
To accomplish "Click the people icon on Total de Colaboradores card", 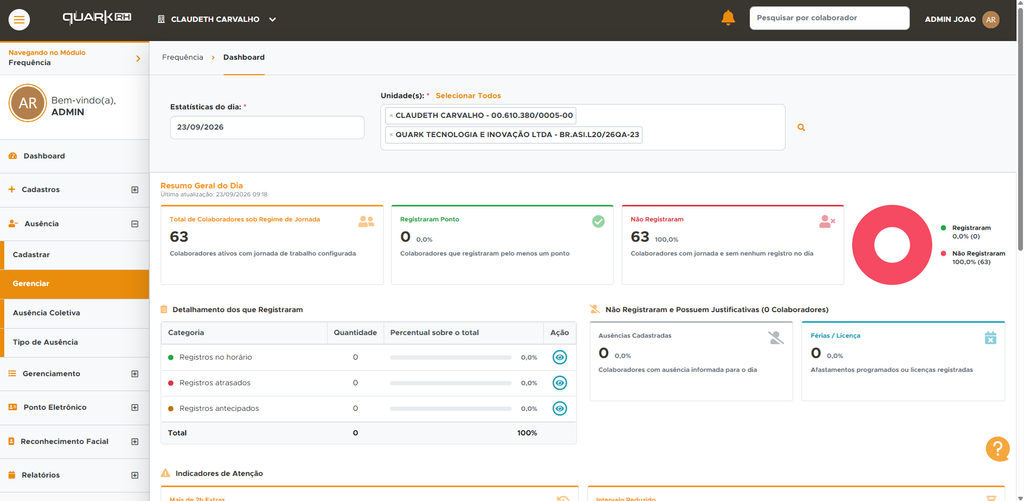I will [366, 221].
